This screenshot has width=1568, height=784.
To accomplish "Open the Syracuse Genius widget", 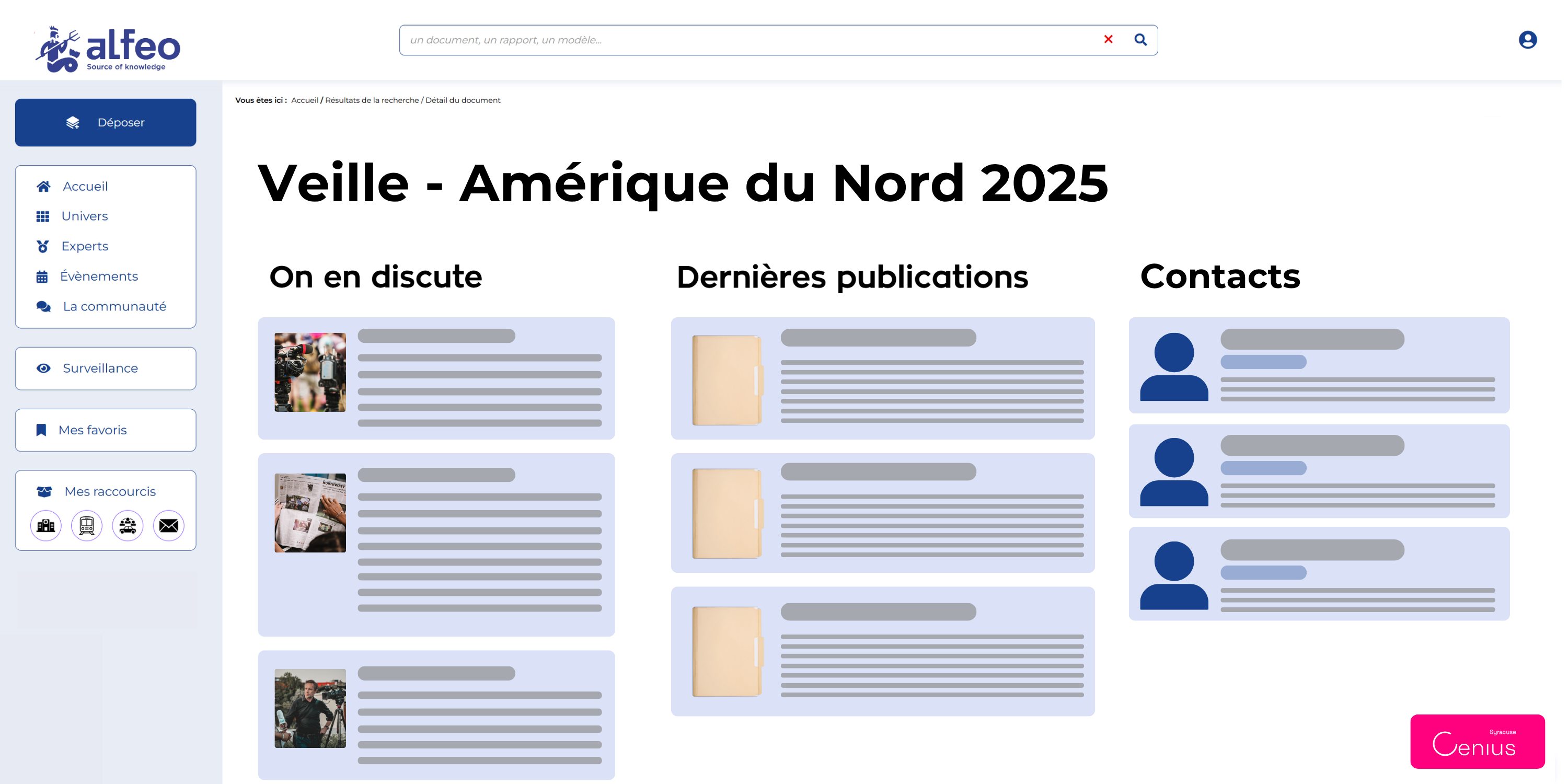I will point(1477,741).
